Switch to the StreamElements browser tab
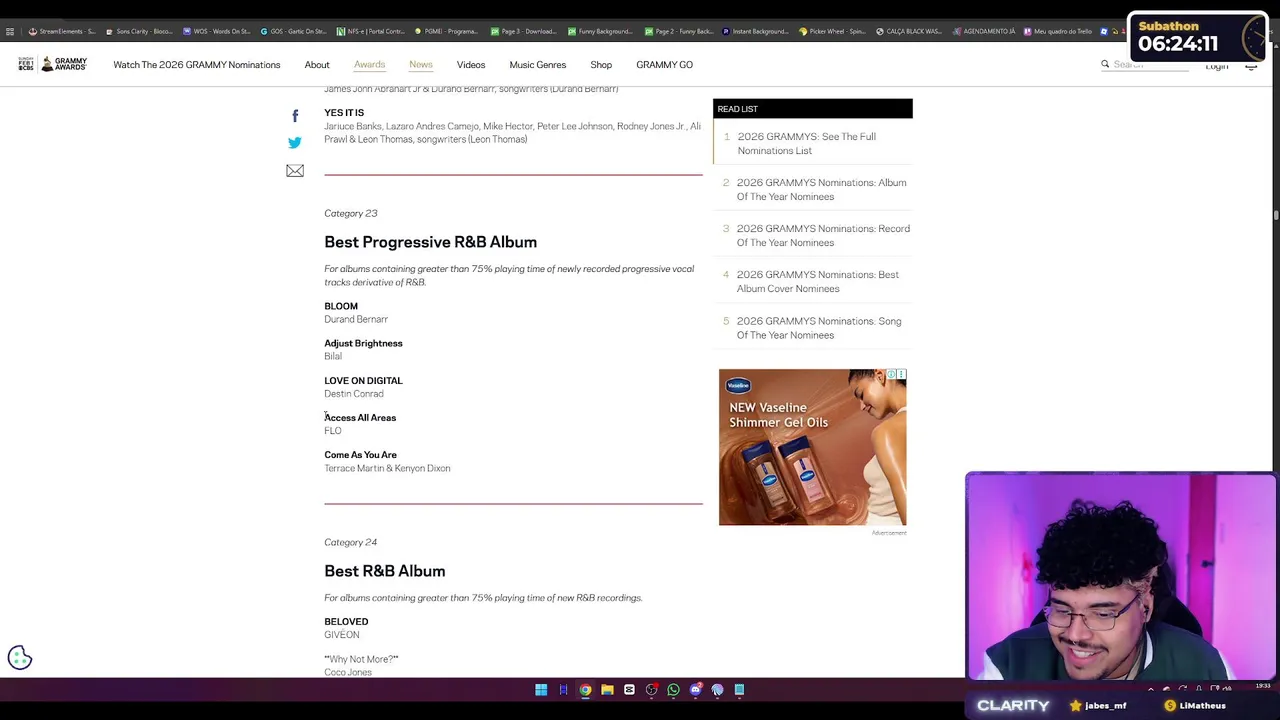Screen dimensions: 1280x720 point(62,31)
